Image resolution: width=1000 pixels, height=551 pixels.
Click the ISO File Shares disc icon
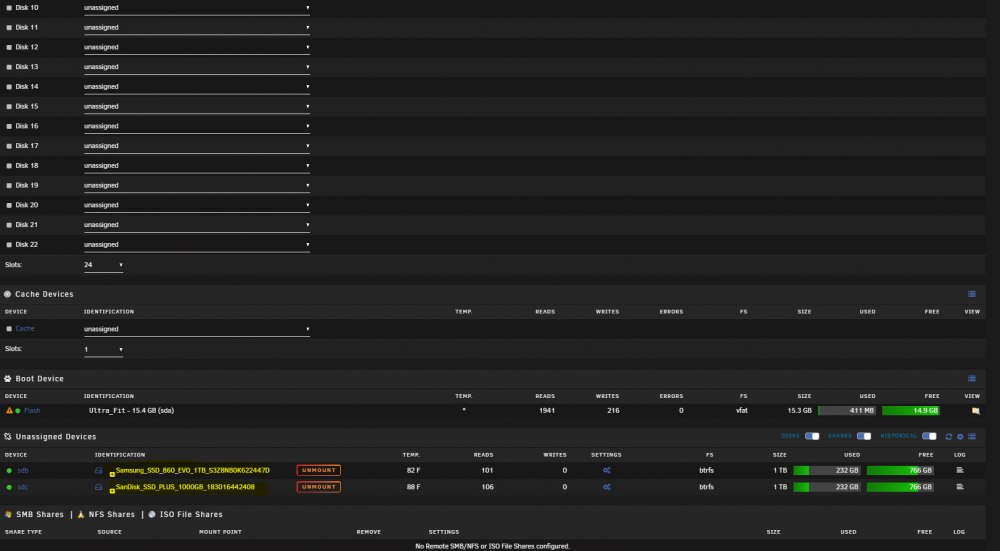[152, 514]
